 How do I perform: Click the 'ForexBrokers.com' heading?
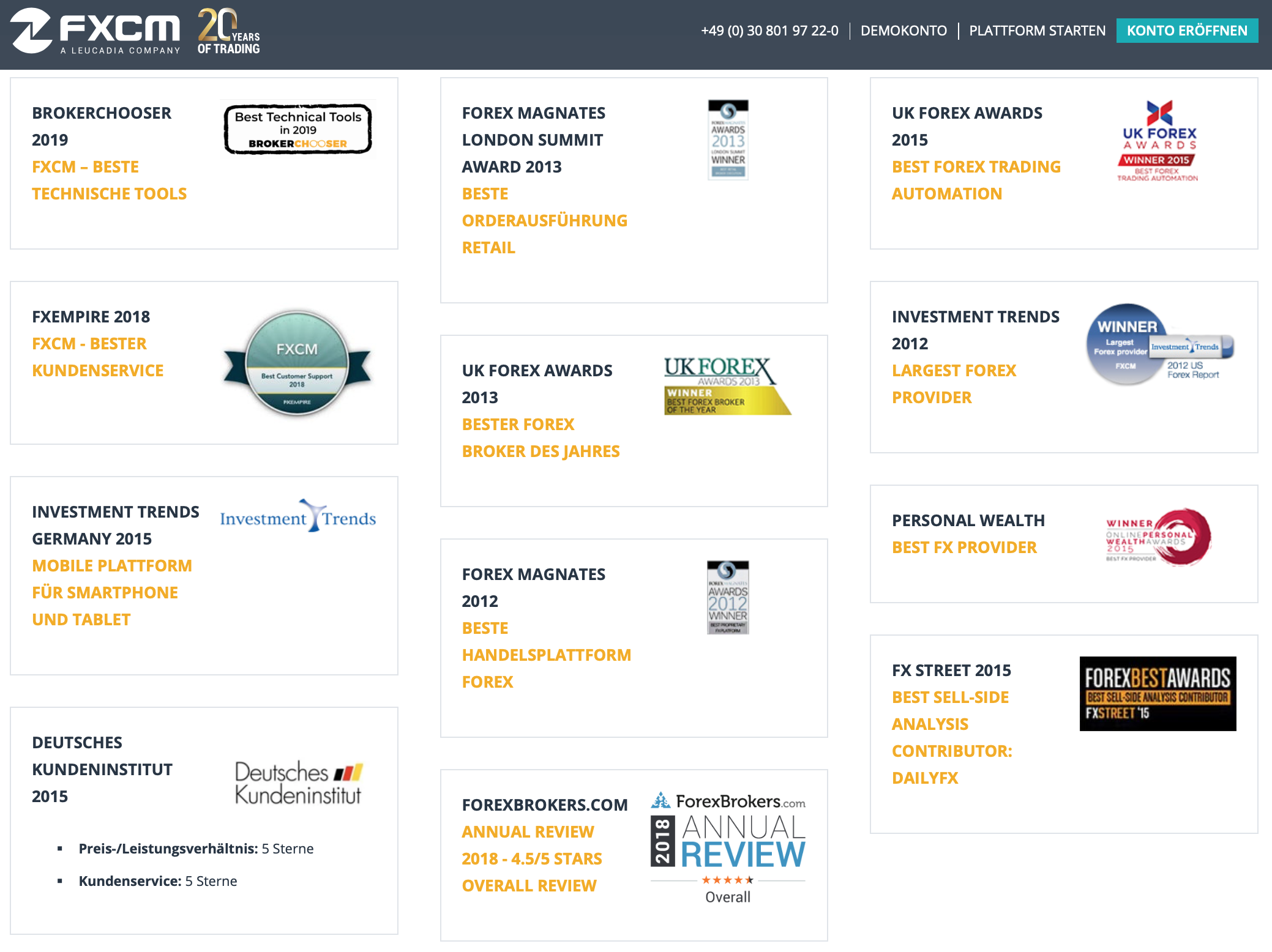[x=545, y=805]
